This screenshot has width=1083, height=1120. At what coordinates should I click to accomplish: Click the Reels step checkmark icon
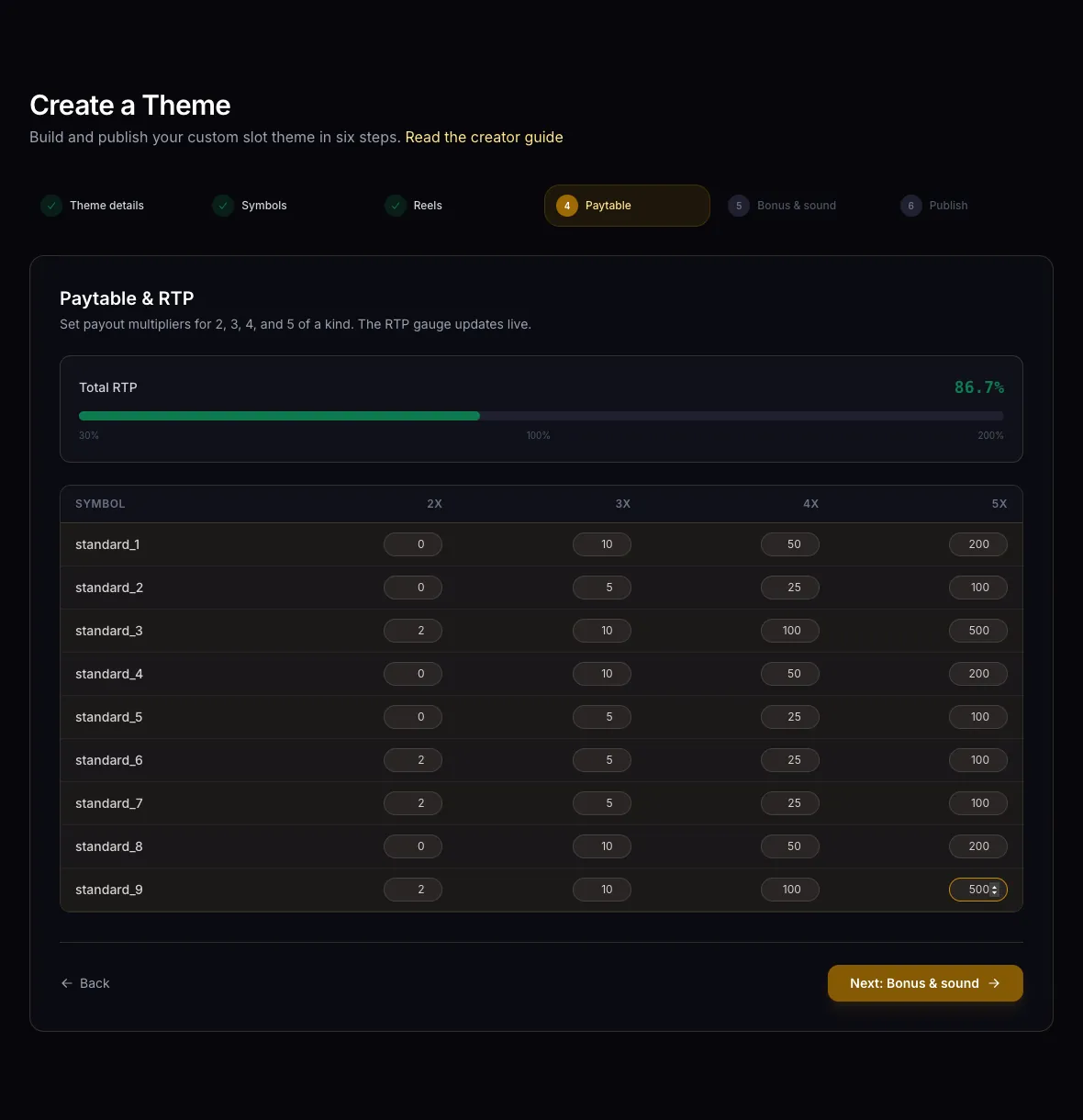[396, 206]
